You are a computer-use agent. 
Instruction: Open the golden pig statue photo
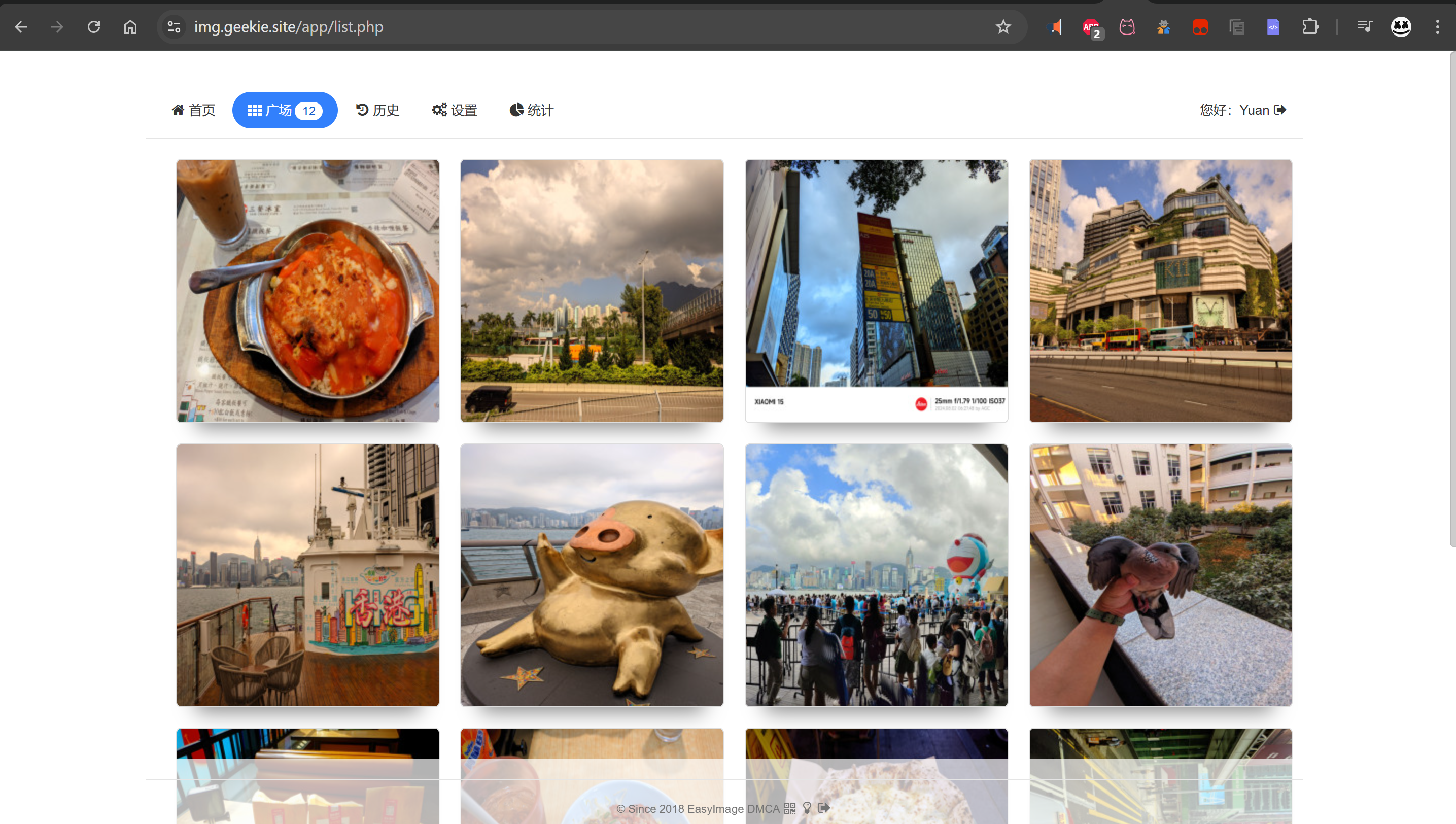[x=592, y=575]
